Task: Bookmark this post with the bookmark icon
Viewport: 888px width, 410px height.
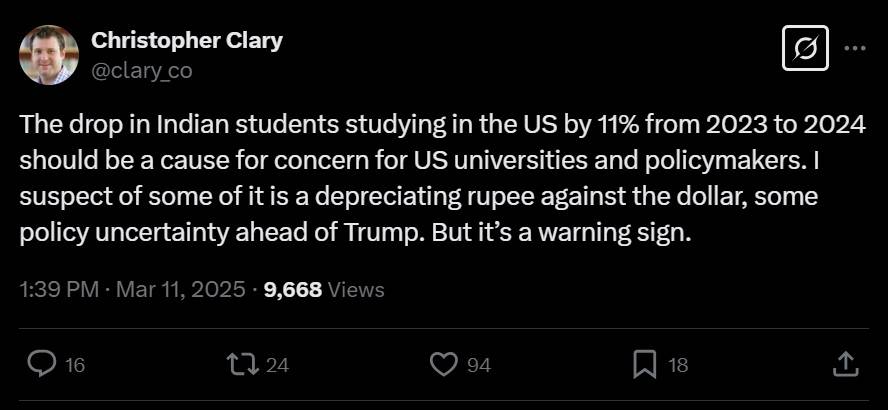Action: pos(644,364)
